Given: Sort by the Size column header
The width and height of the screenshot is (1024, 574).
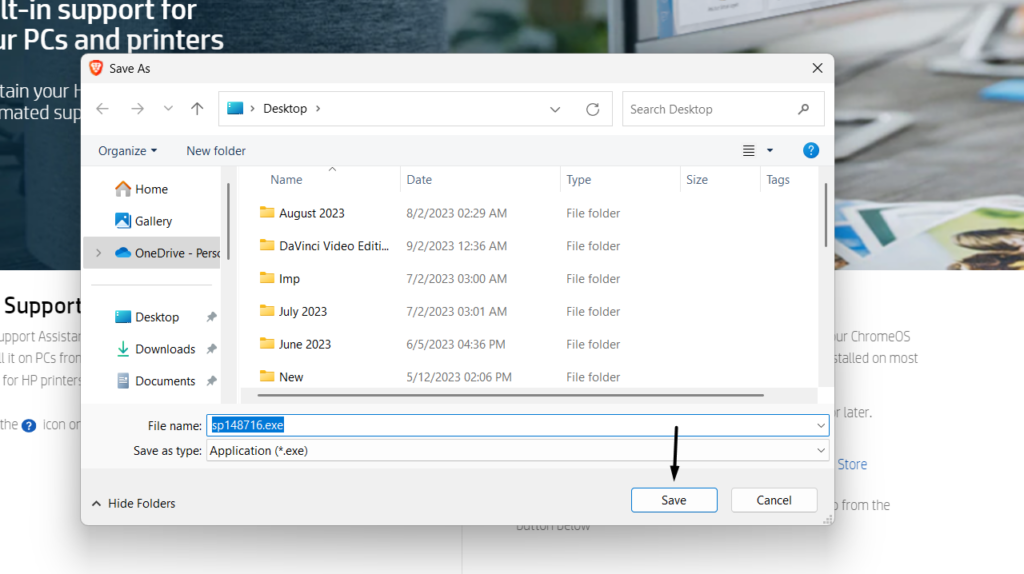Looking at the screenshot, I should pos(697,180).
